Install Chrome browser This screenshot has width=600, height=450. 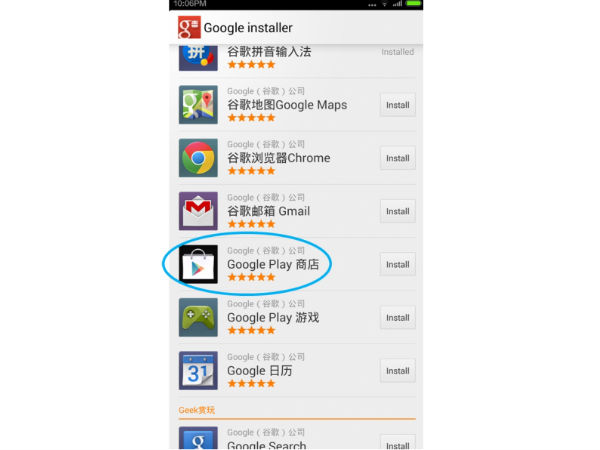(398, 158)
